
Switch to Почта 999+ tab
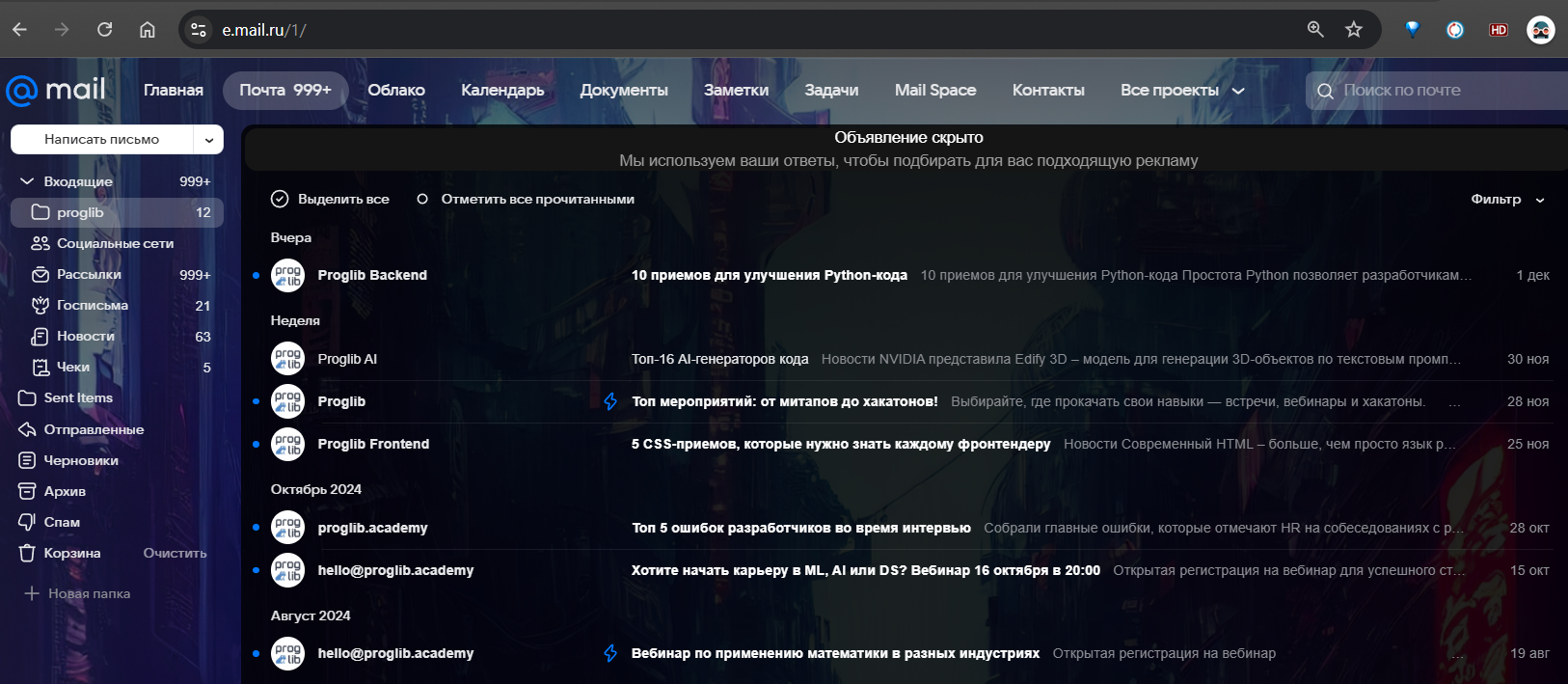(x=285, y=90)
